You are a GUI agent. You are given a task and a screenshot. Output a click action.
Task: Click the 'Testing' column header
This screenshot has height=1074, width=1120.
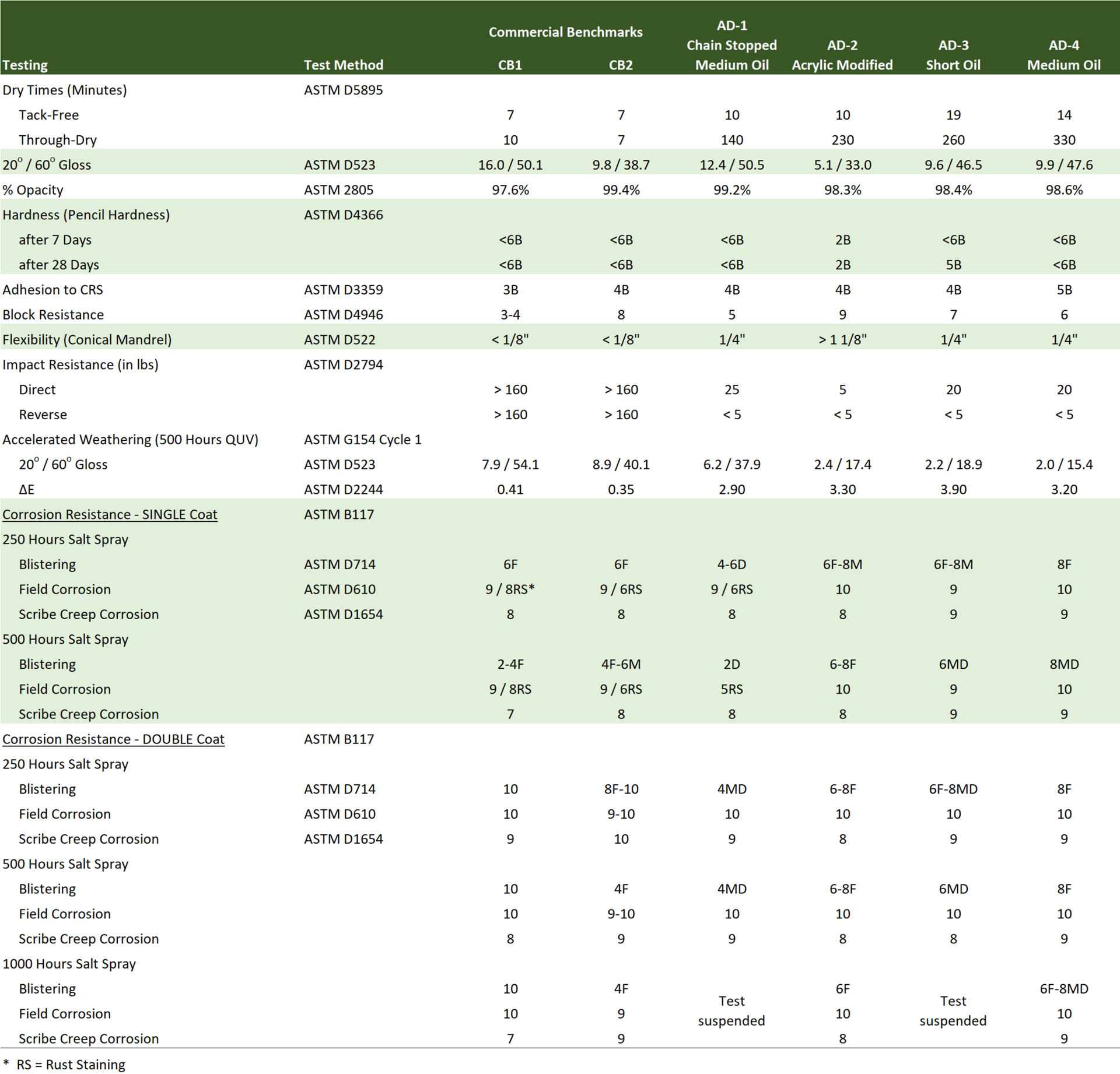pyautogui.click(x=25, y=65)
